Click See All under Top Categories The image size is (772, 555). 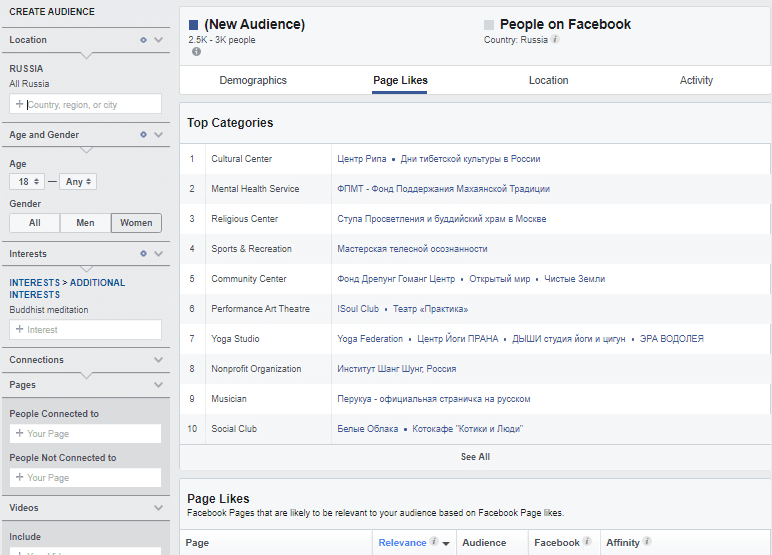(475, 457)
